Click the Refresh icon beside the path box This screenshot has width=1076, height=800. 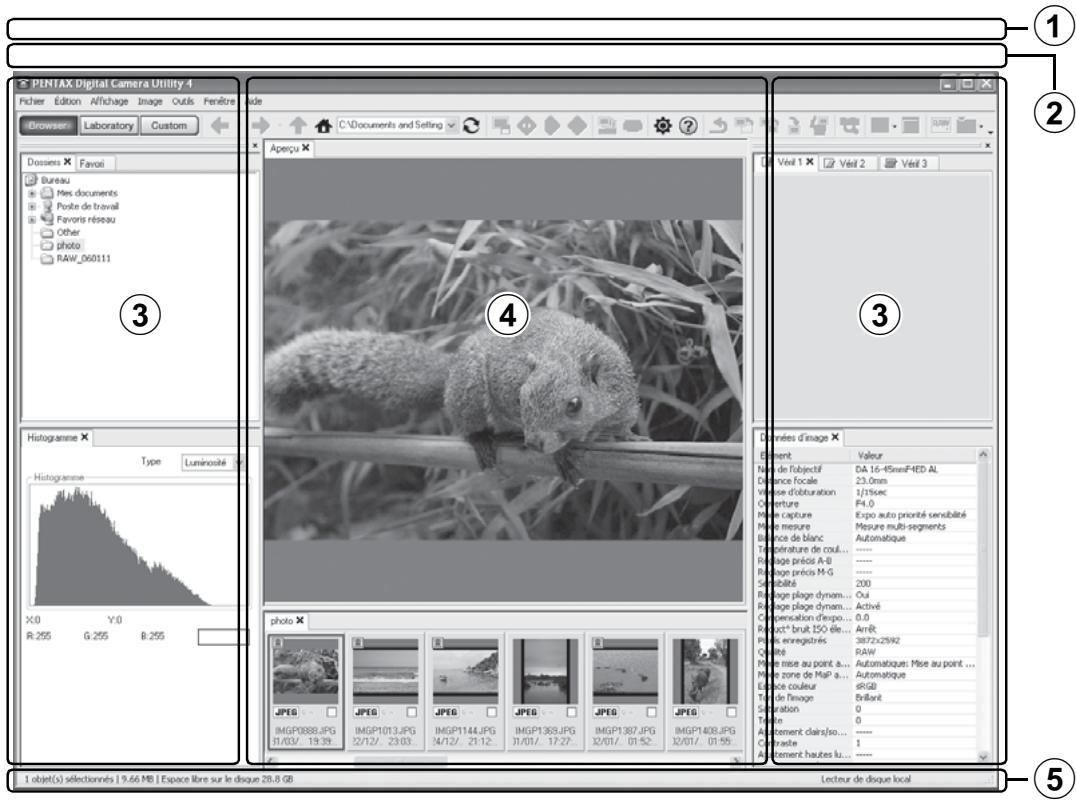coord(471,126)
